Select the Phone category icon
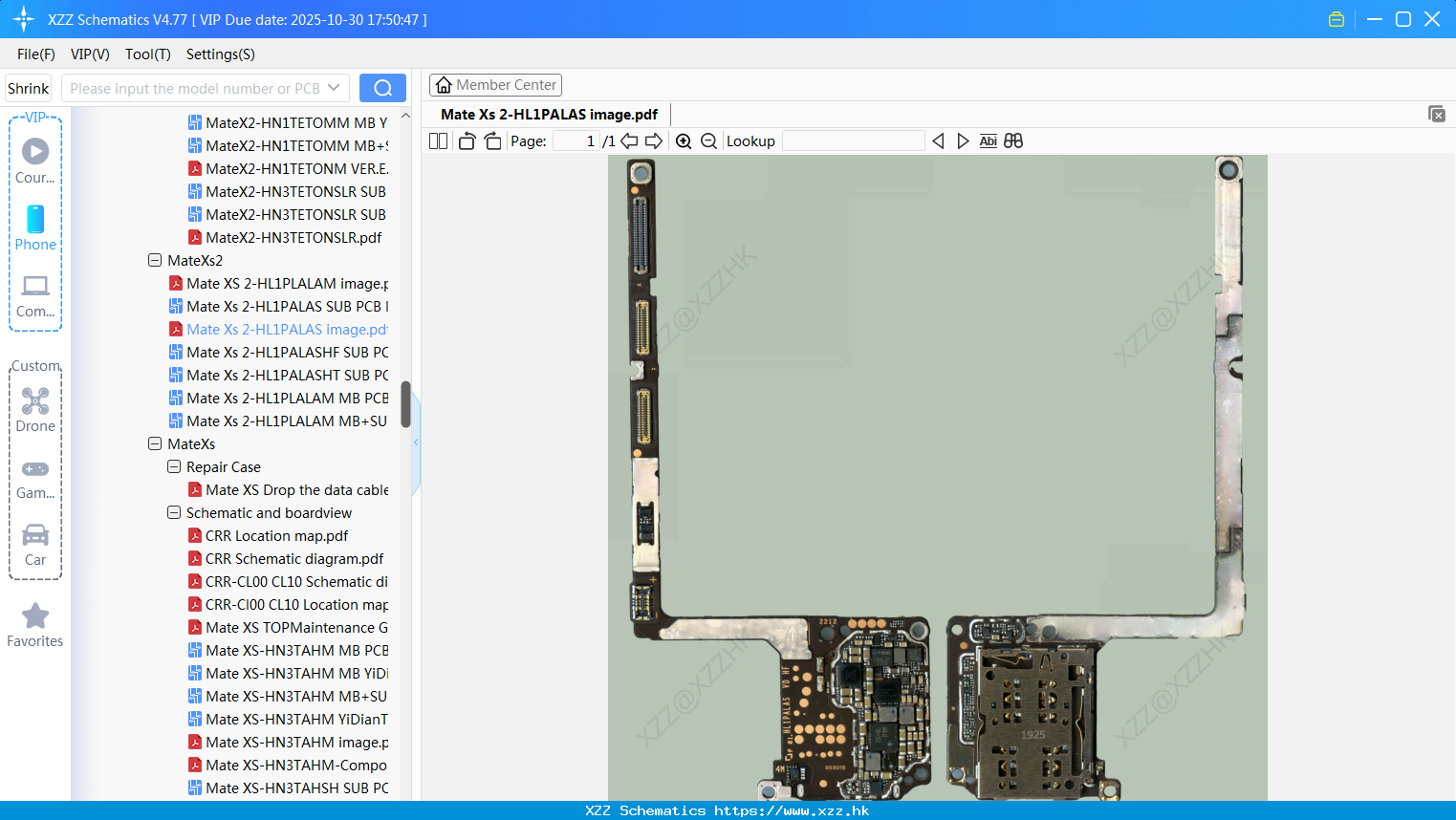The width and height of the screenshot is (1456, 820). (35, 219)
